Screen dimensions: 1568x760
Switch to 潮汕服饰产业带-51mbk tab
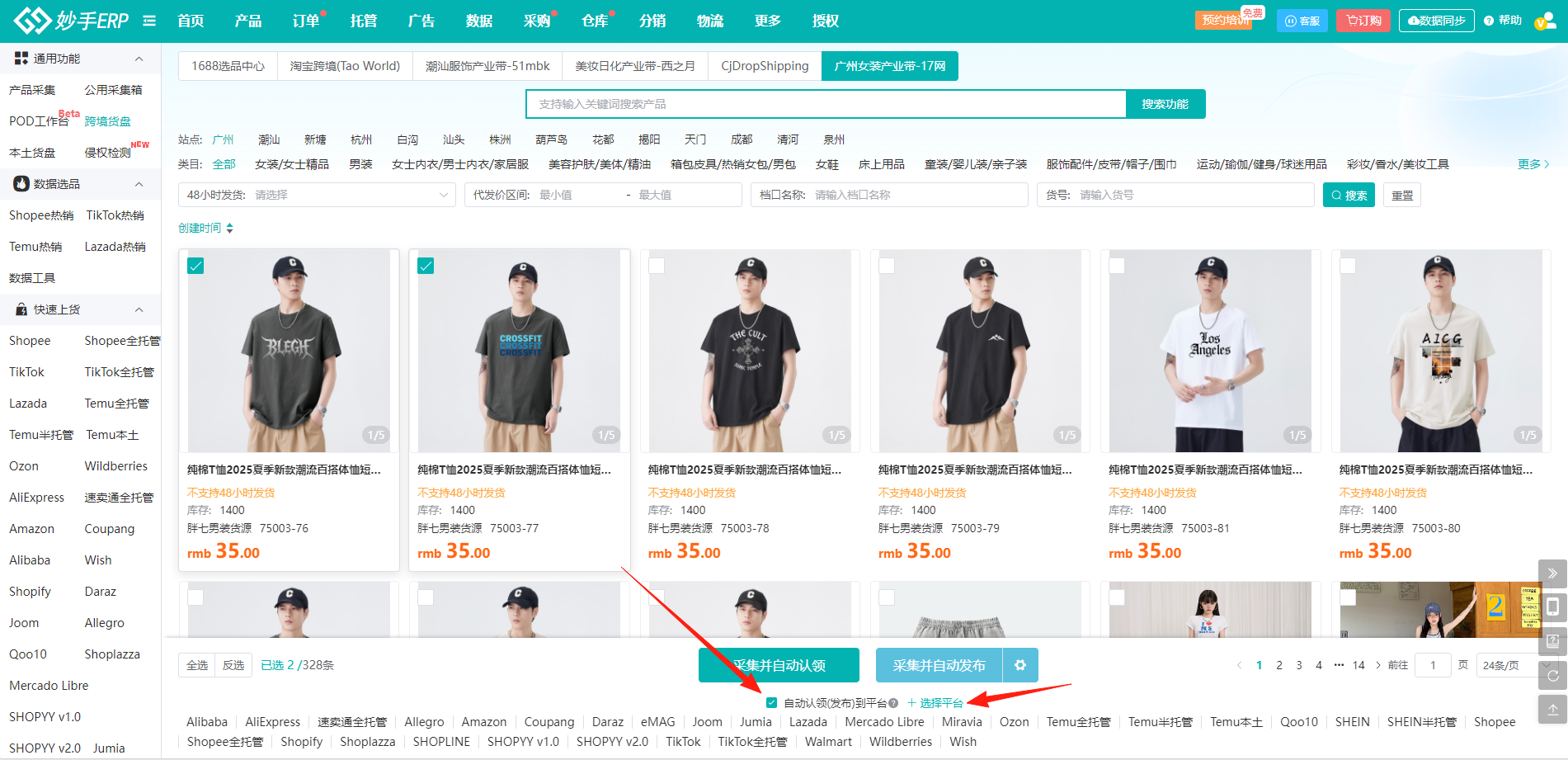487,66
